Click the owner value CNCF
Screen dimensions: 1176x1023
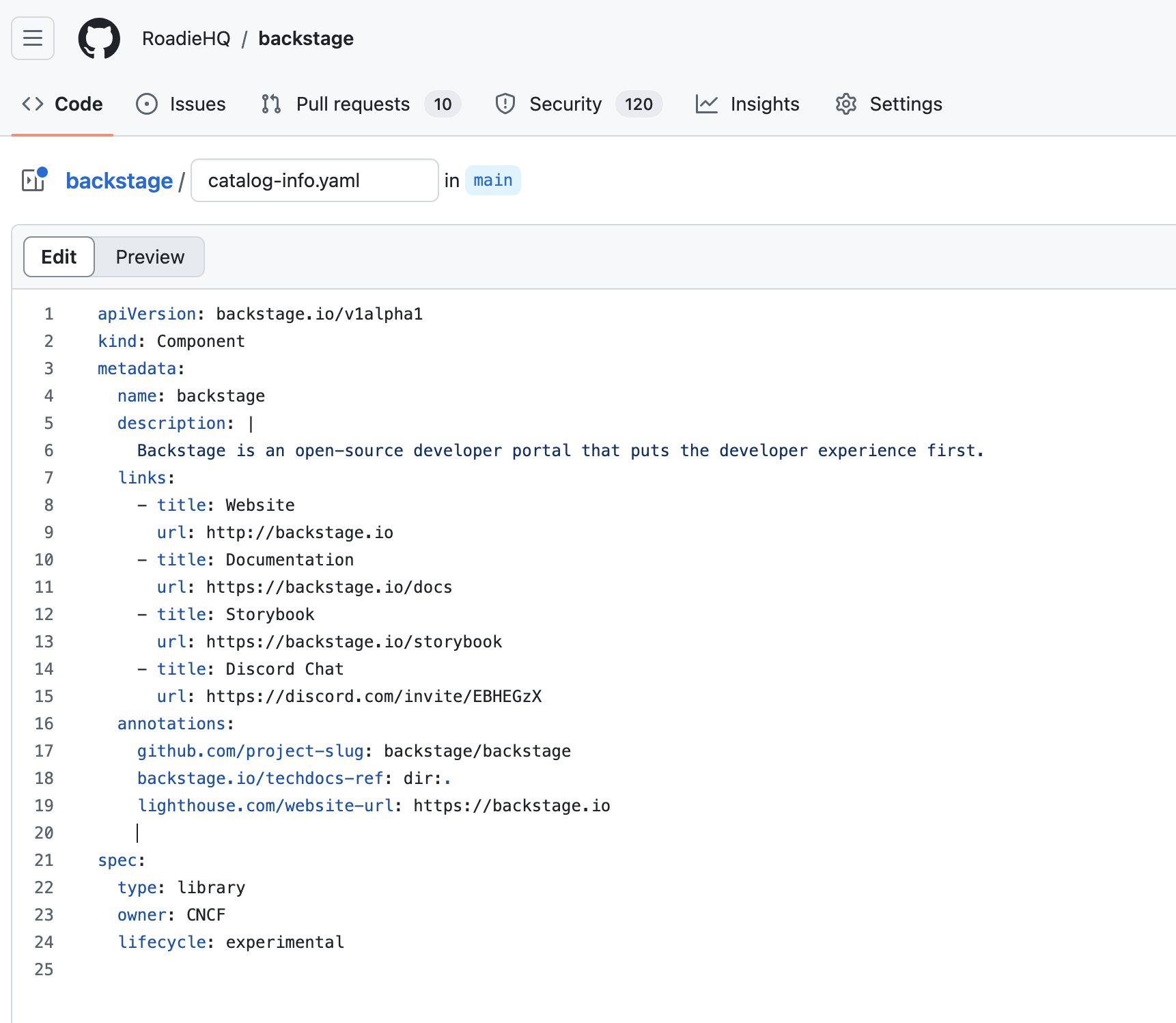pyautogui.click(x=206, y=915)
